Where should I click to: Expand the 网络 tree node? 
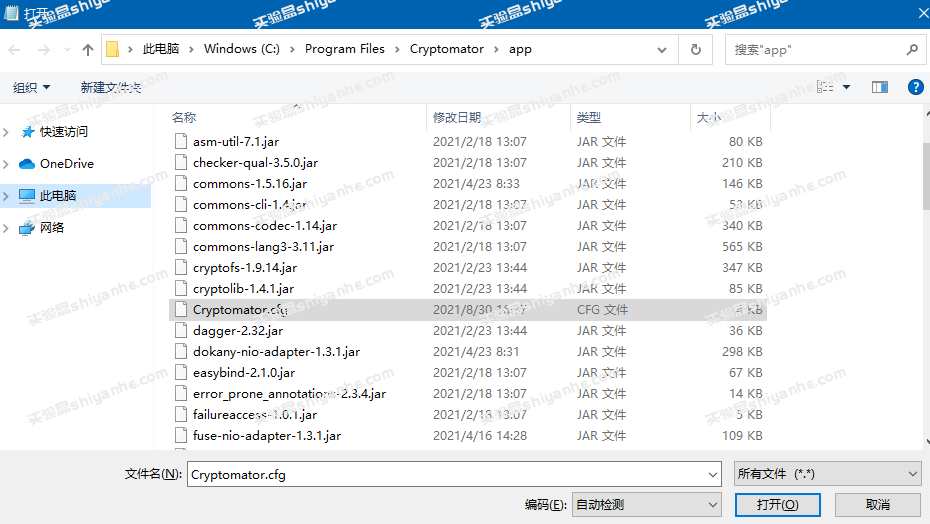coord(7,228)
